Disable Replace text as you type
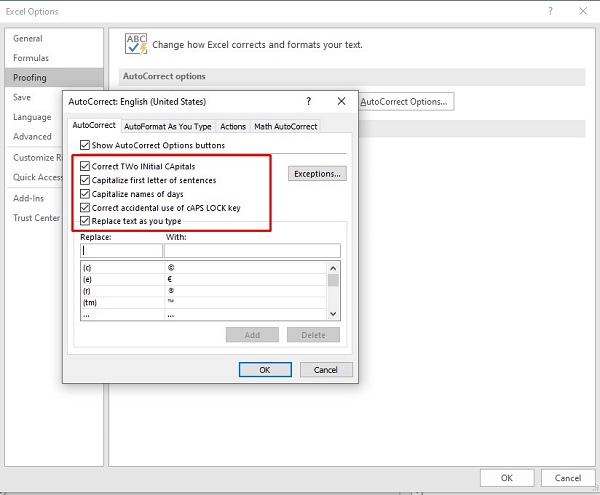600x495 pixels. point(85,221)
